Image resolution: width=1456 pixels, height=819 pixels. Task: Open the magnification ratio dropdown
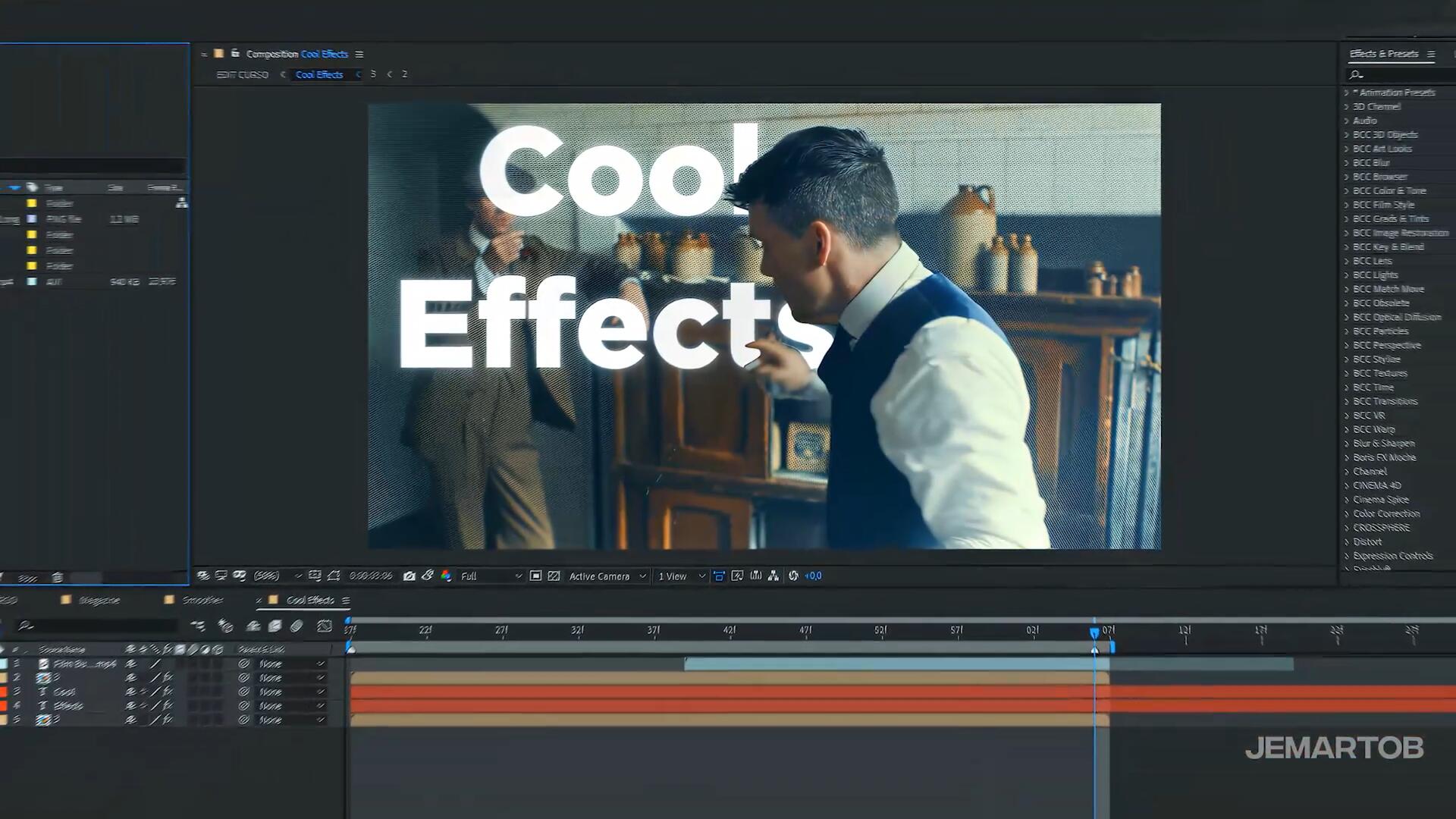click(x=277, y=576)
